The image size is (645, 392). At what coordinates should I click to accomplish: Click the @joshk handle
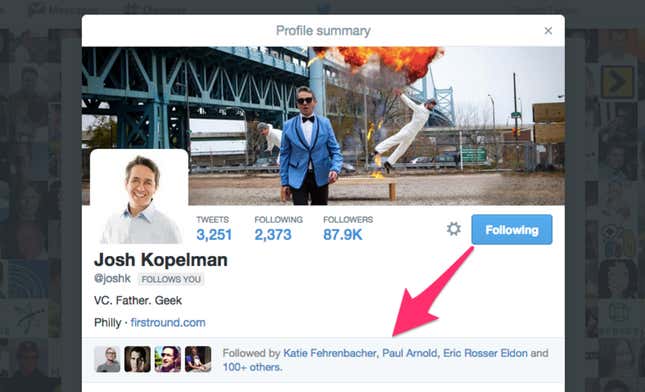[x=112, y=278]
